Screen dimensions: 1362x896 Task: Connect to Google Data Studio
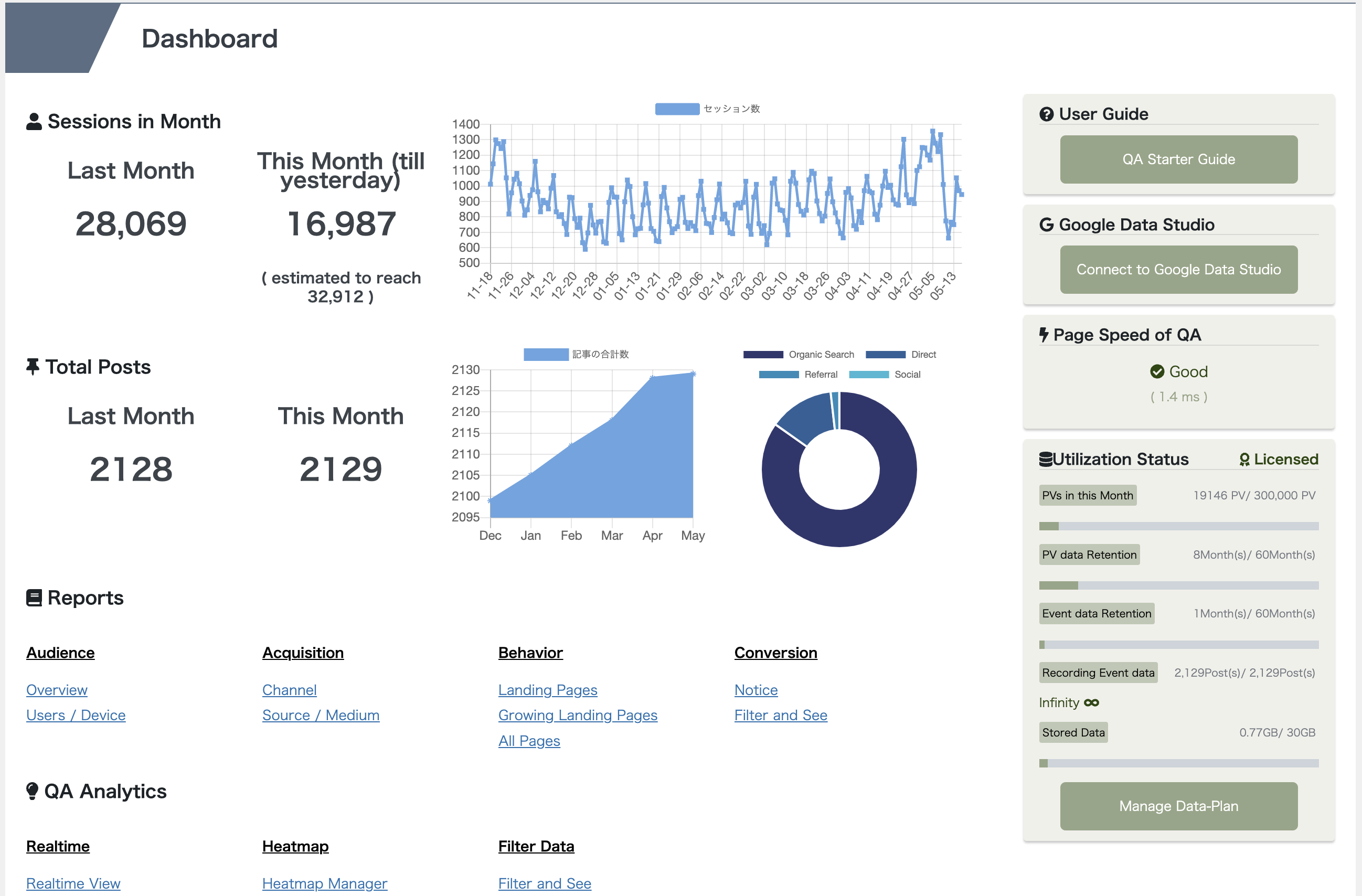[1178, 270]
